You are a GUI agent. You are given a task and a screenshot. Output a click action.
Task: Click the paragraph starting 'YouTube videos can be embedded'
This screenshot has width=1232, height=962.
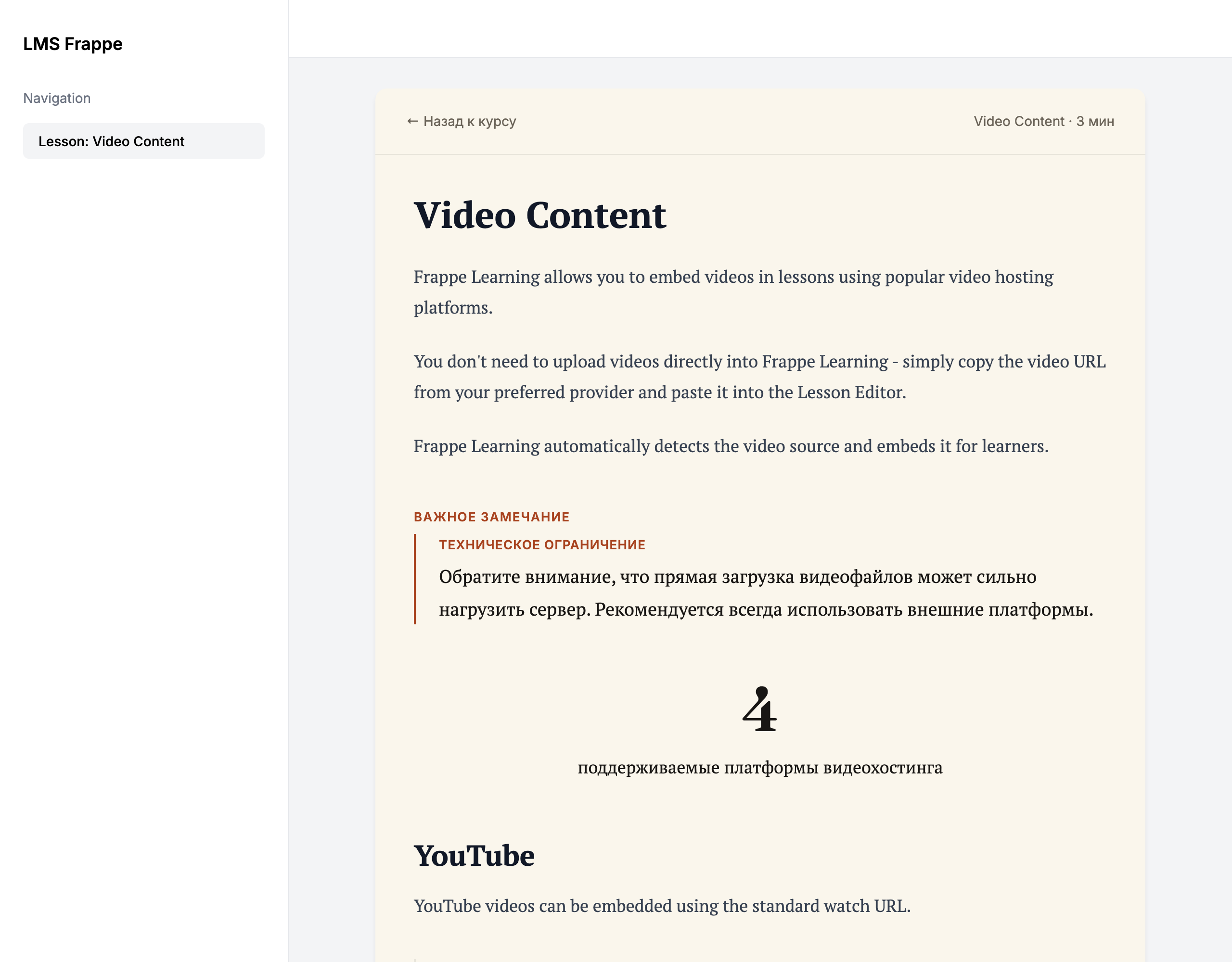click(662, 906)
